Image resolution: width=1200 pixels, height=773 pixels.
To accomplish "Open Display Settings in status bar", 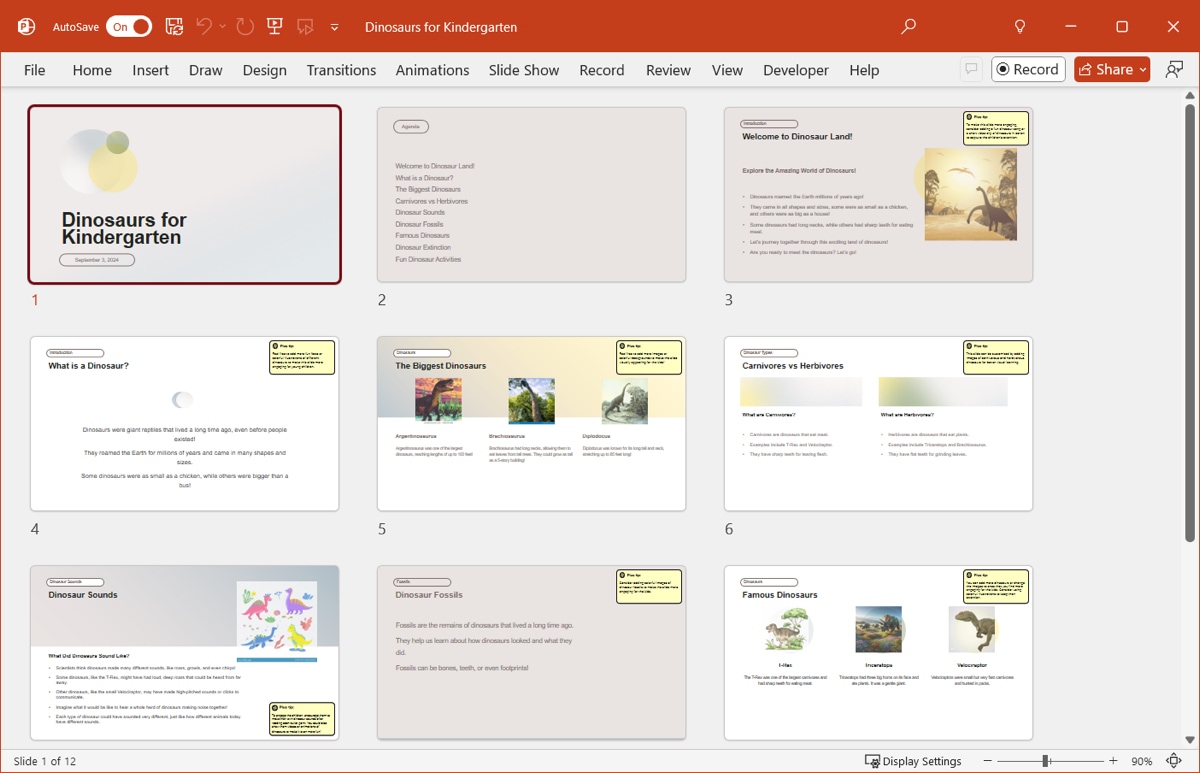I will pos(913,761).
